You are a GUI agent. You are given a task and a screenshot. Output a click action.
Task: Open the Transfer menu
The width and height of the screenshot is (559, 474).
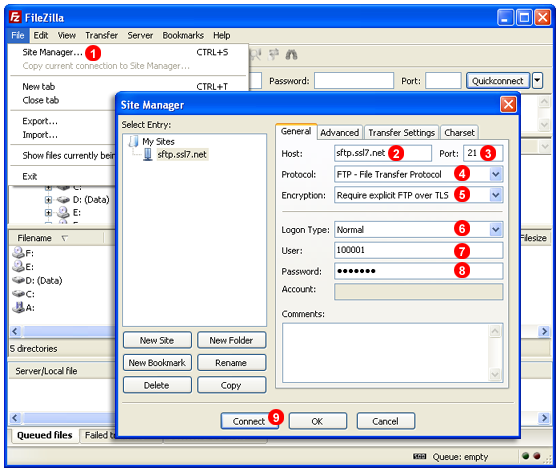click(x=101, y=35)
